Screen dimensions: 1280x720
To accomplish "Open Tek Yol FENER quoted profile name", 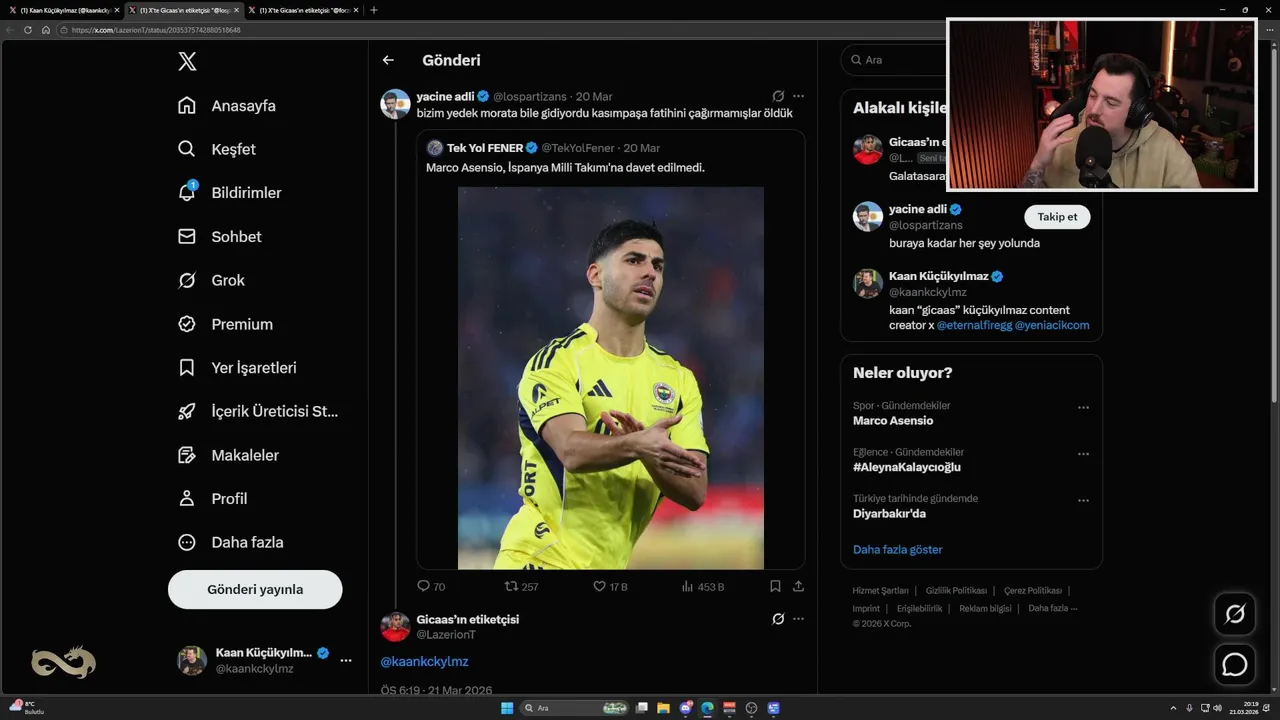I will (x=485, y=148).
